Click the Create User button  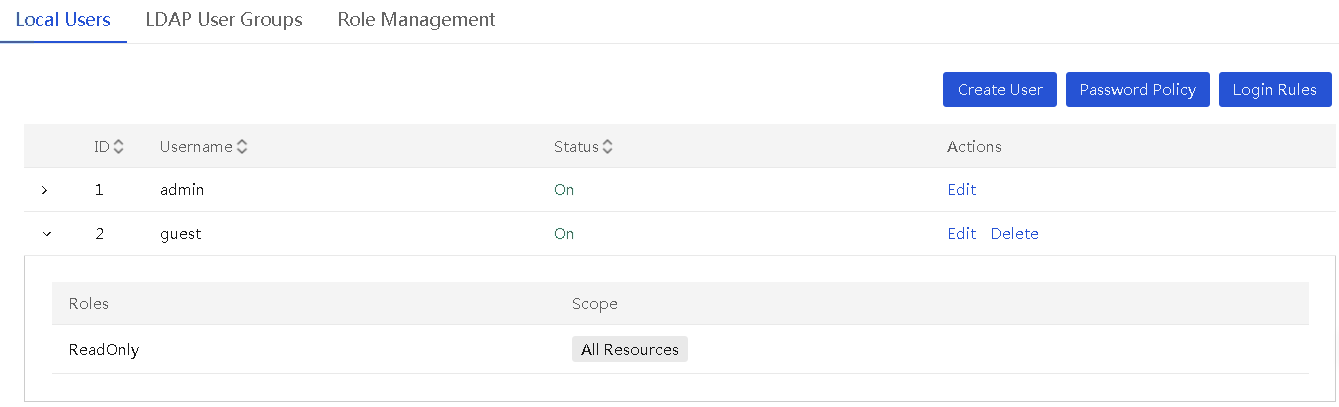coord(1000,89)
